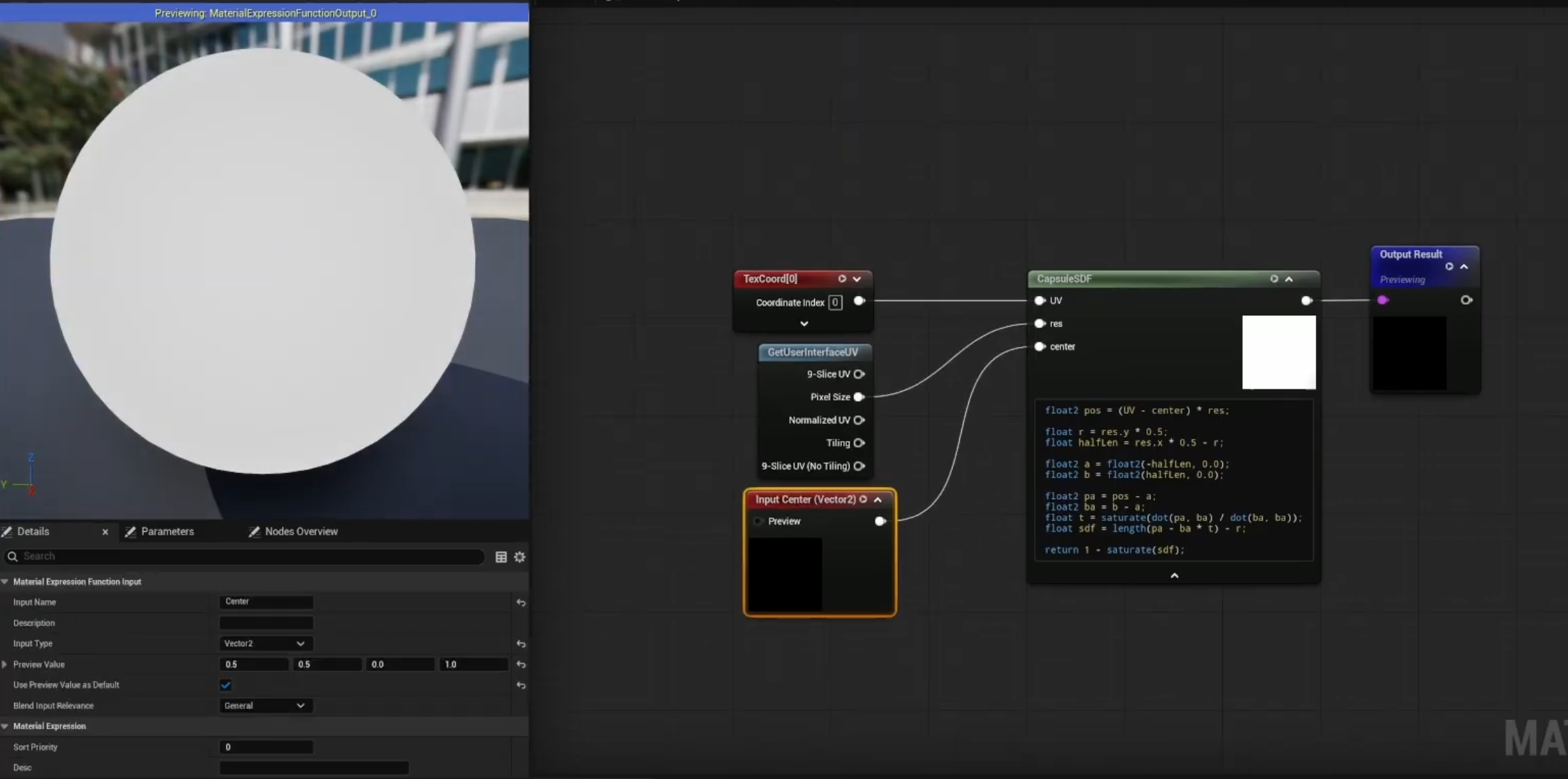Click the Input Center header circle icon
1568x779 pixels.
point(863,500)
